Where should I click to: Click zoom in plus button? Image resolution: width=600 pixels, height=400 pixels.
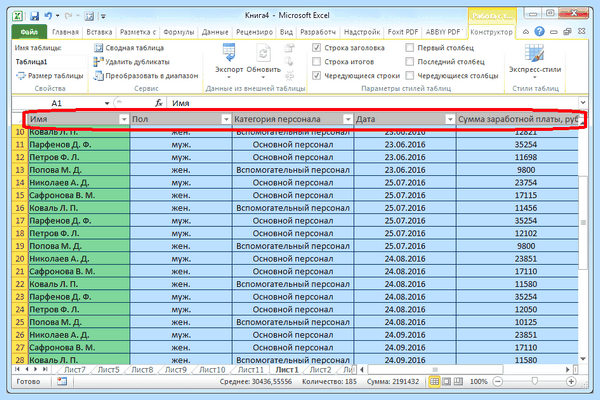click(x=571, y=382)
